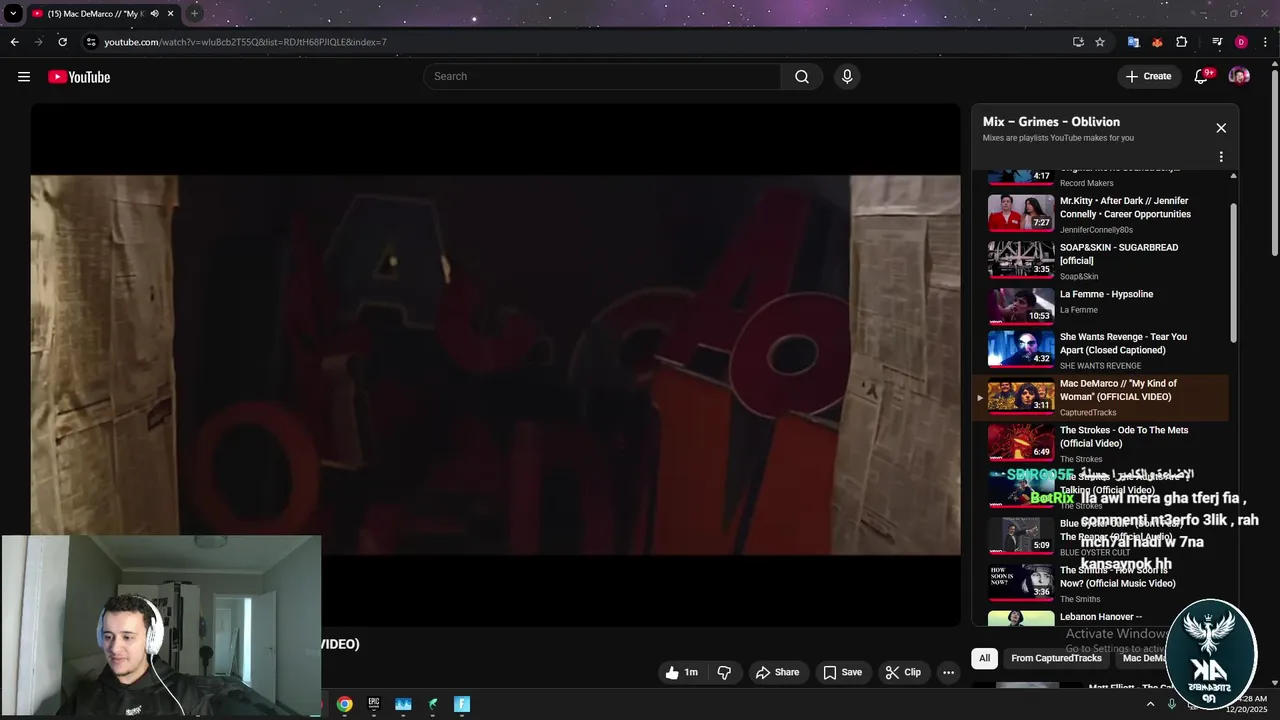Click the translate extension icon

1133,42
